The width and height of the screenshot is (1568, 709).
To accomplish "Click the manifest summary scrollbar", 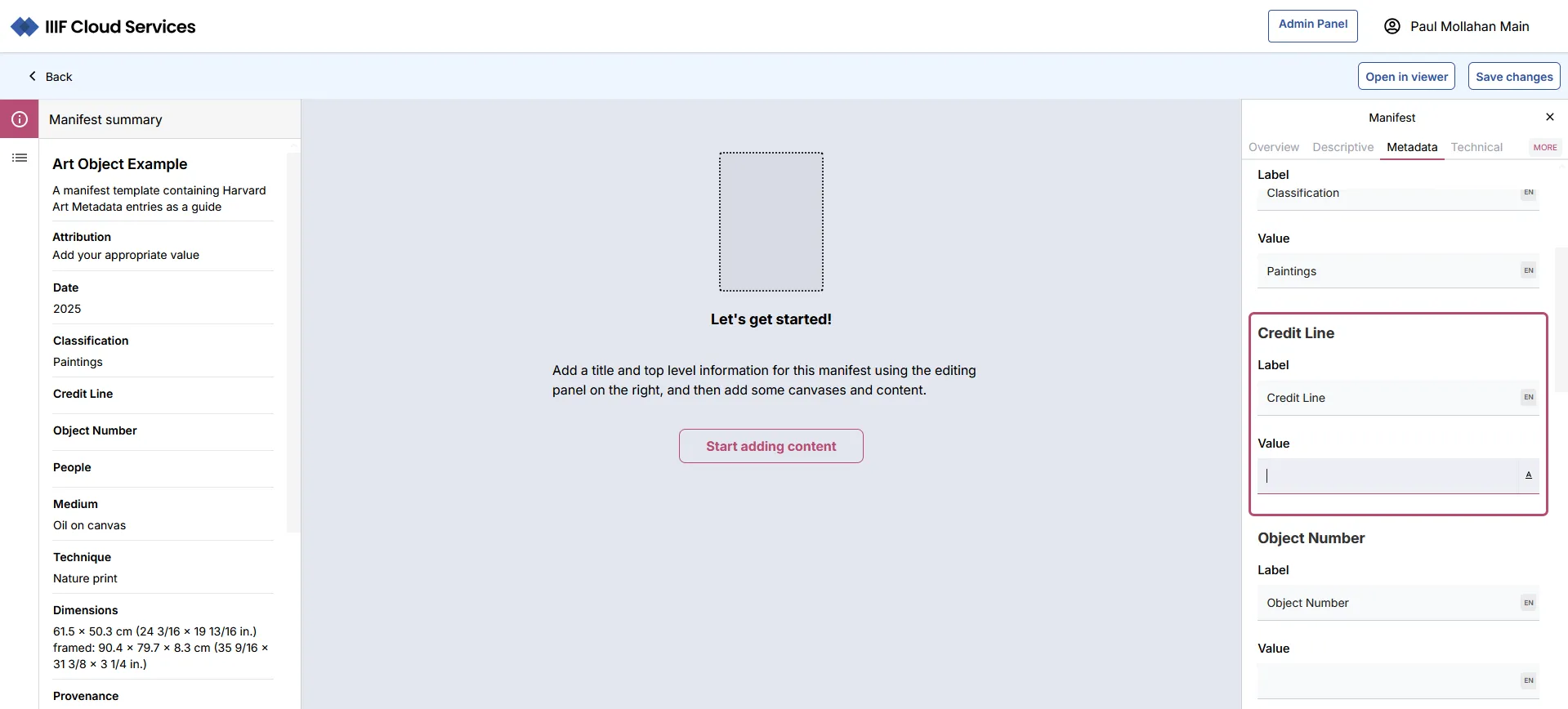I will (293, 343).
